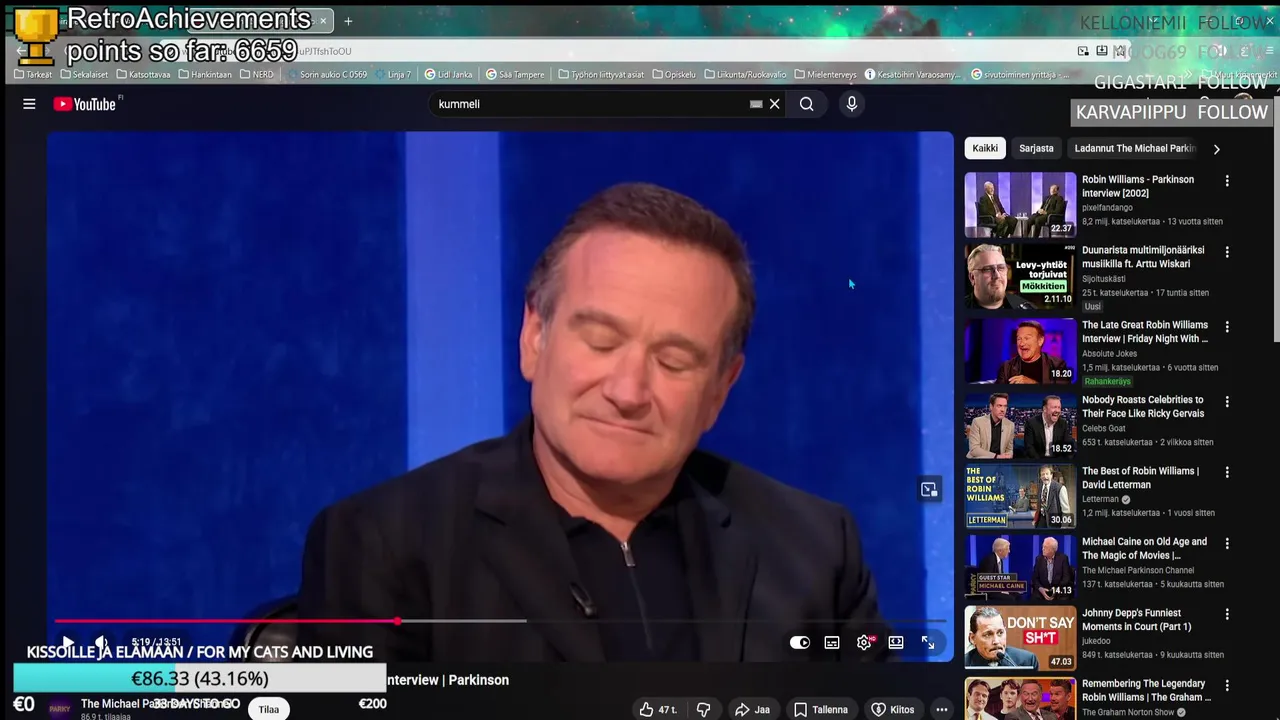Open 'Työhön liittyvät asiat' bookmarks folder
The image size is (1280, 720).
[x=601, y=74]
